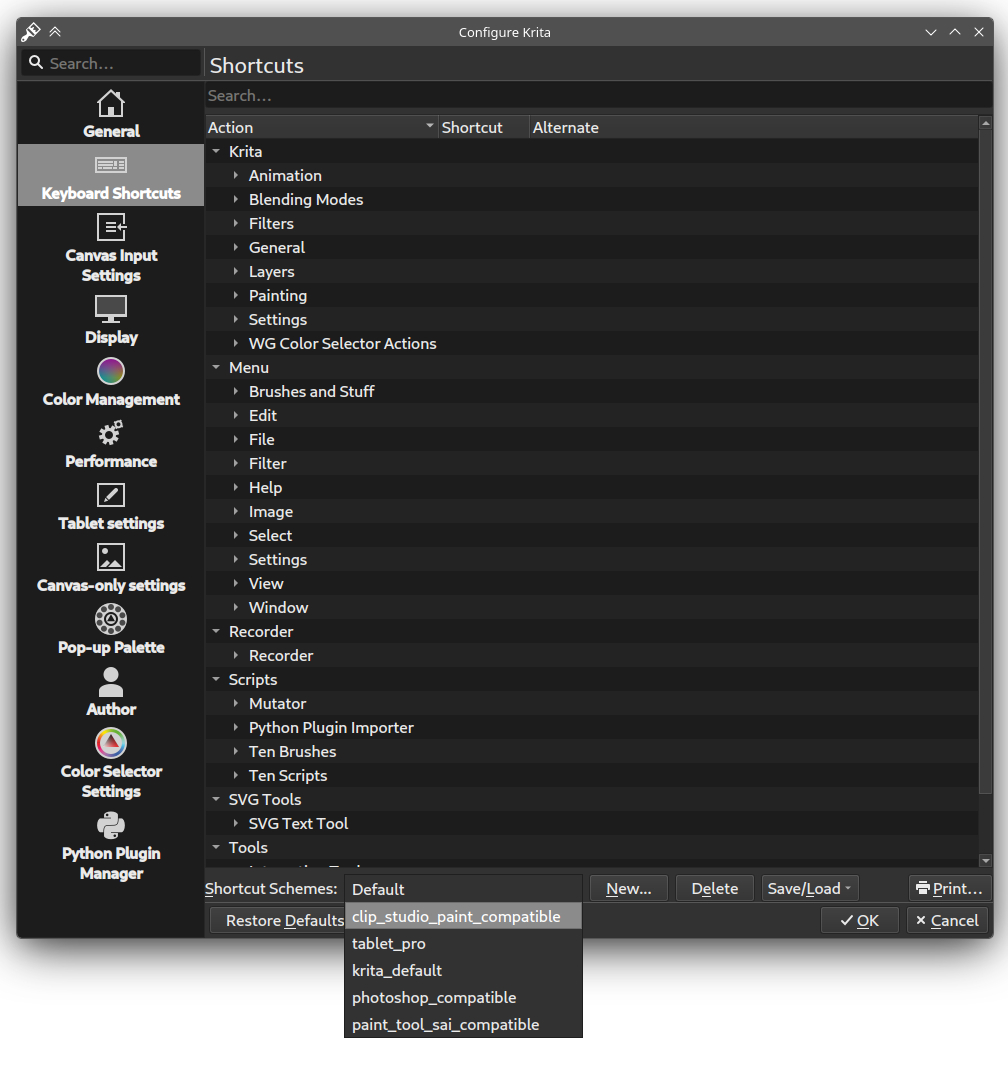Open Pop-up Palette wheel icon

[111, 619]
